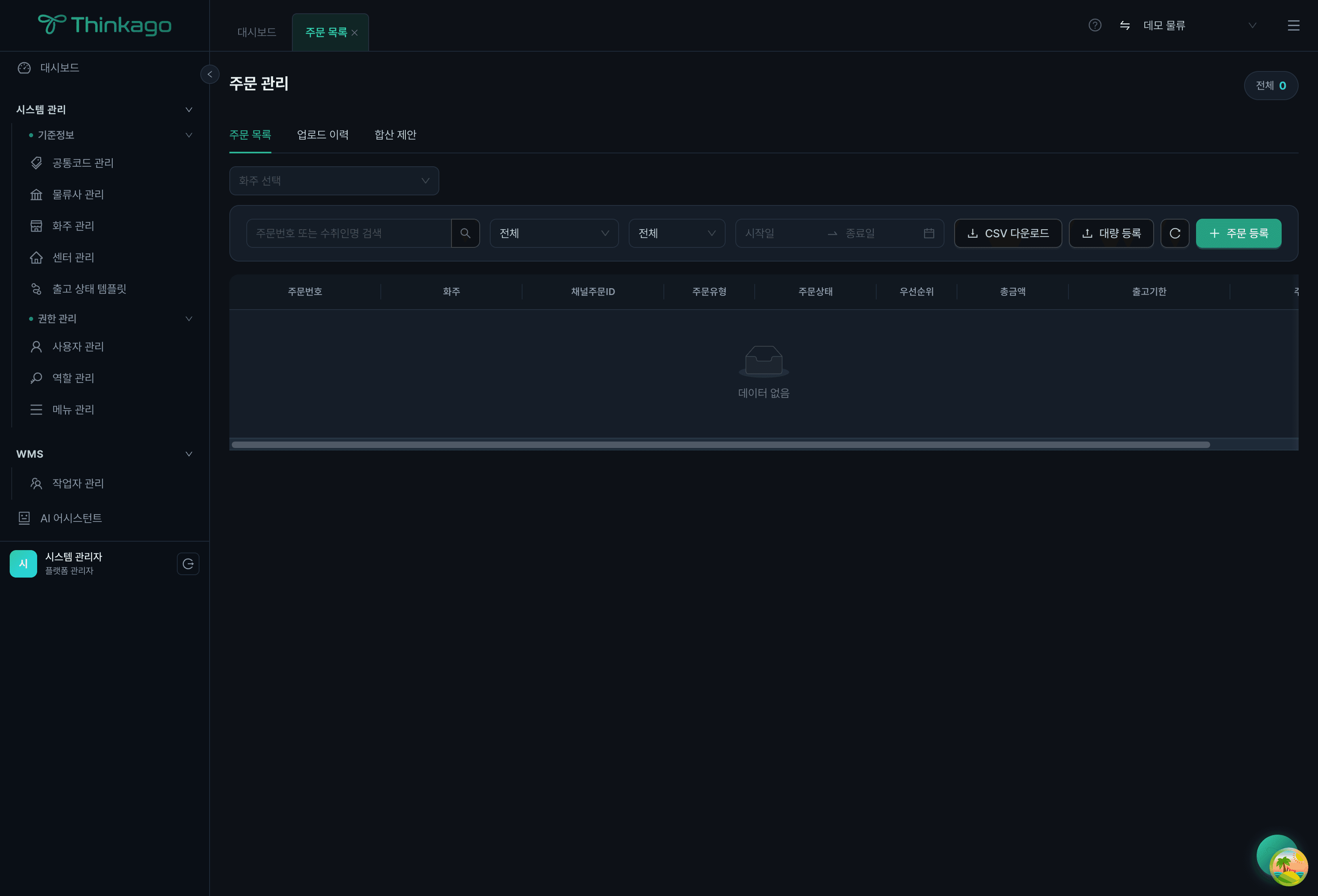1318x896 pixels.
Task: Click the logout icon beside 시스템 관리자
Action: point(188,563)
